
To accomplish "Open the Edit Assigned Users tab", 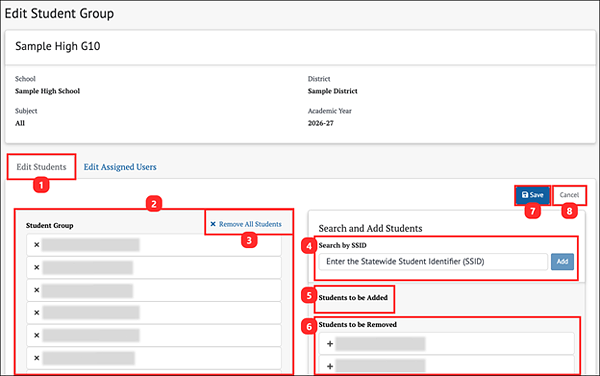I will pos(120,167).
